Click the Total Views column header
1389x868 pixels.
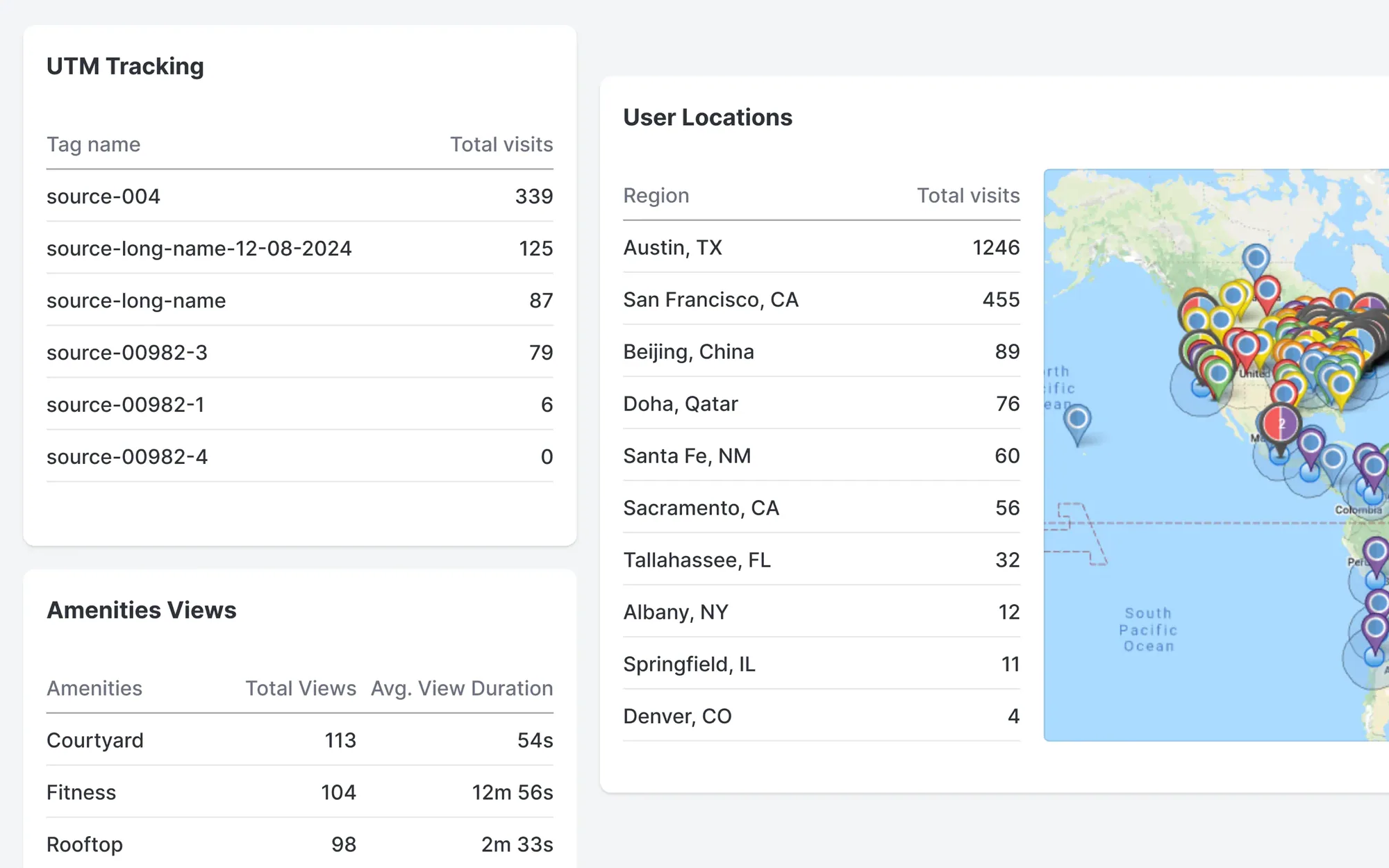pyautogui.click(x=301, y=688)
